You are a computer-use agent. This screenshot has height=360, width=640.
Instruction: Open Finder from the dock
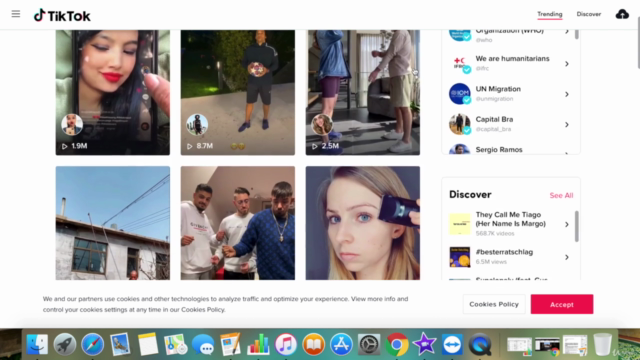pyautogui.click(x=37, y=344)
